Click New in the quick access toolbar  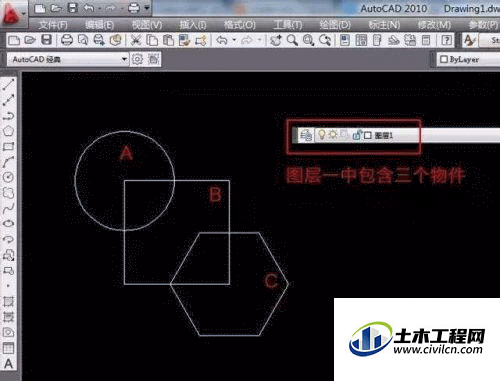pyautogui.click(x=40, y=8)
